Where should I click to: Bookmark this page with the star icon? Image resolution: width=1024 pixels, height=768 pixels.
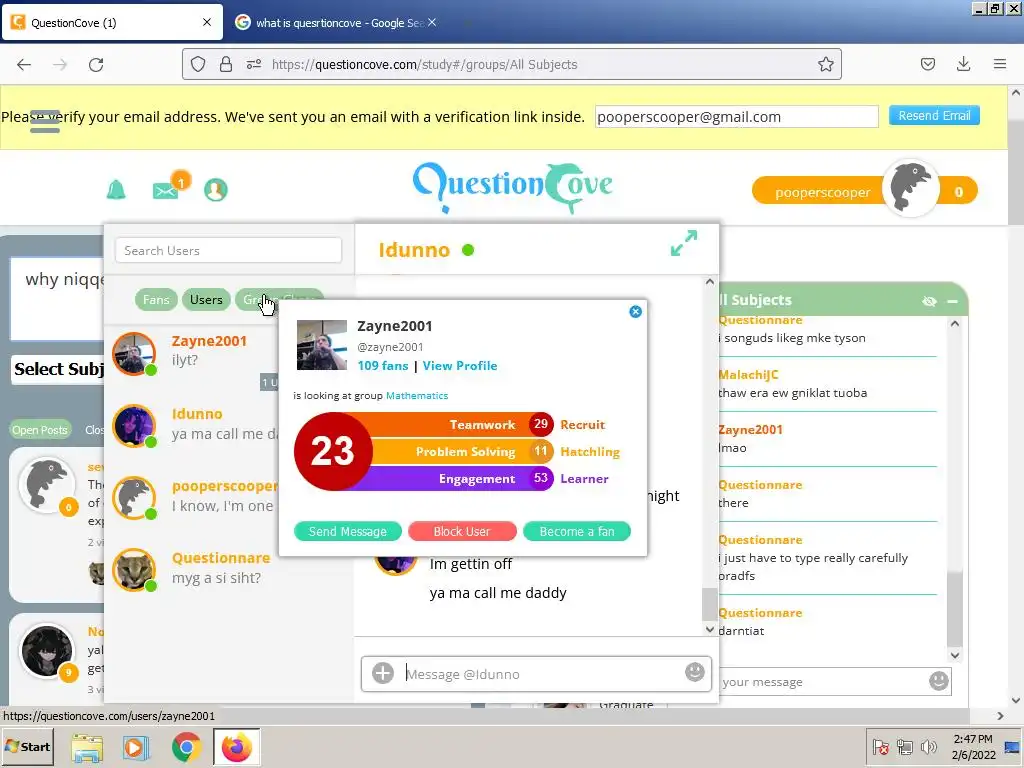coord(825,64)
